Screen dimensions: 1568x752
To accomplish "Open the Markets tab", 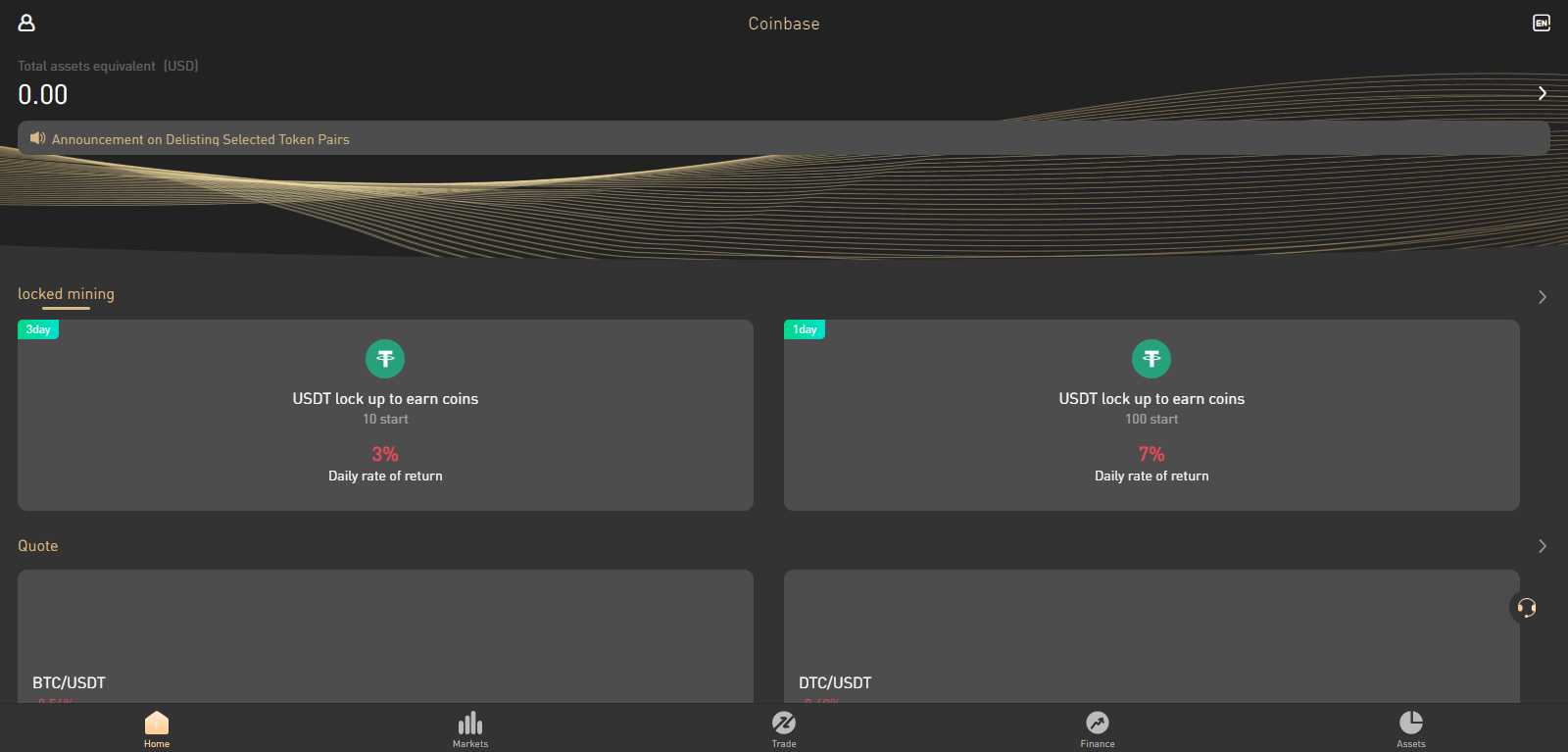I will [x=470, y=729].
